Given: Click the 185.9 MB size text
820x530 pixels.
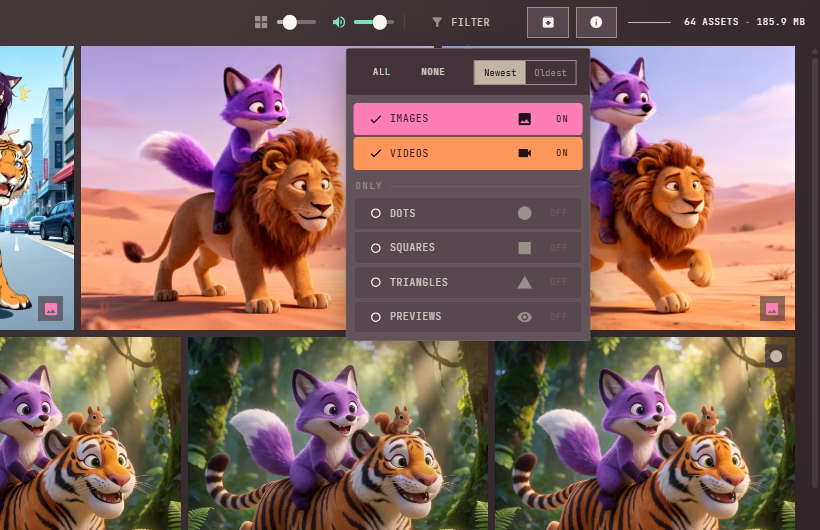Looking at the screenshot, I should (780, 22).
